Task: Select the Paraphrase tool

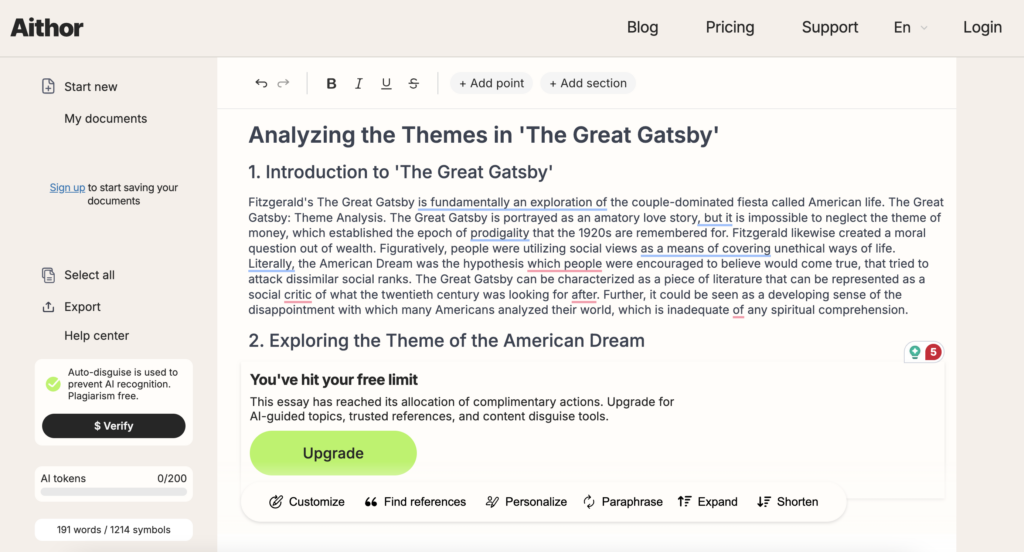Action: click(622, 502)
